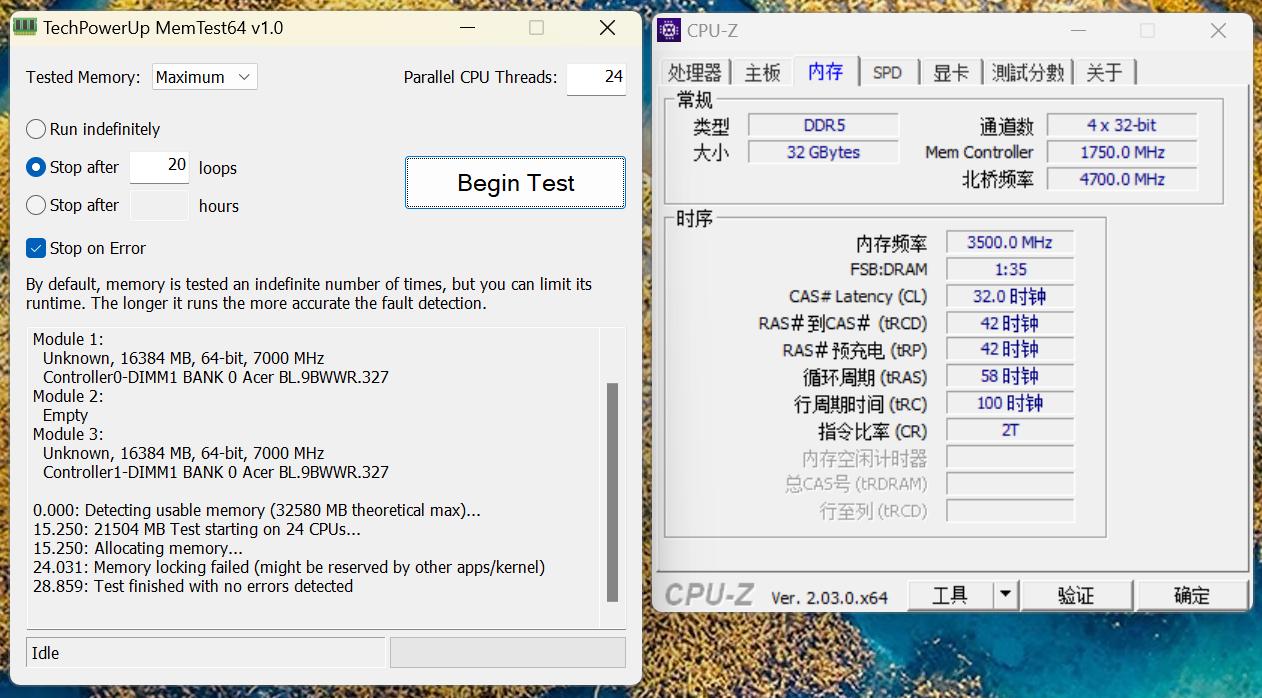Select the Stop after loops option
The width and height of the screenshot is (1262, 698).
pos(36,167)
